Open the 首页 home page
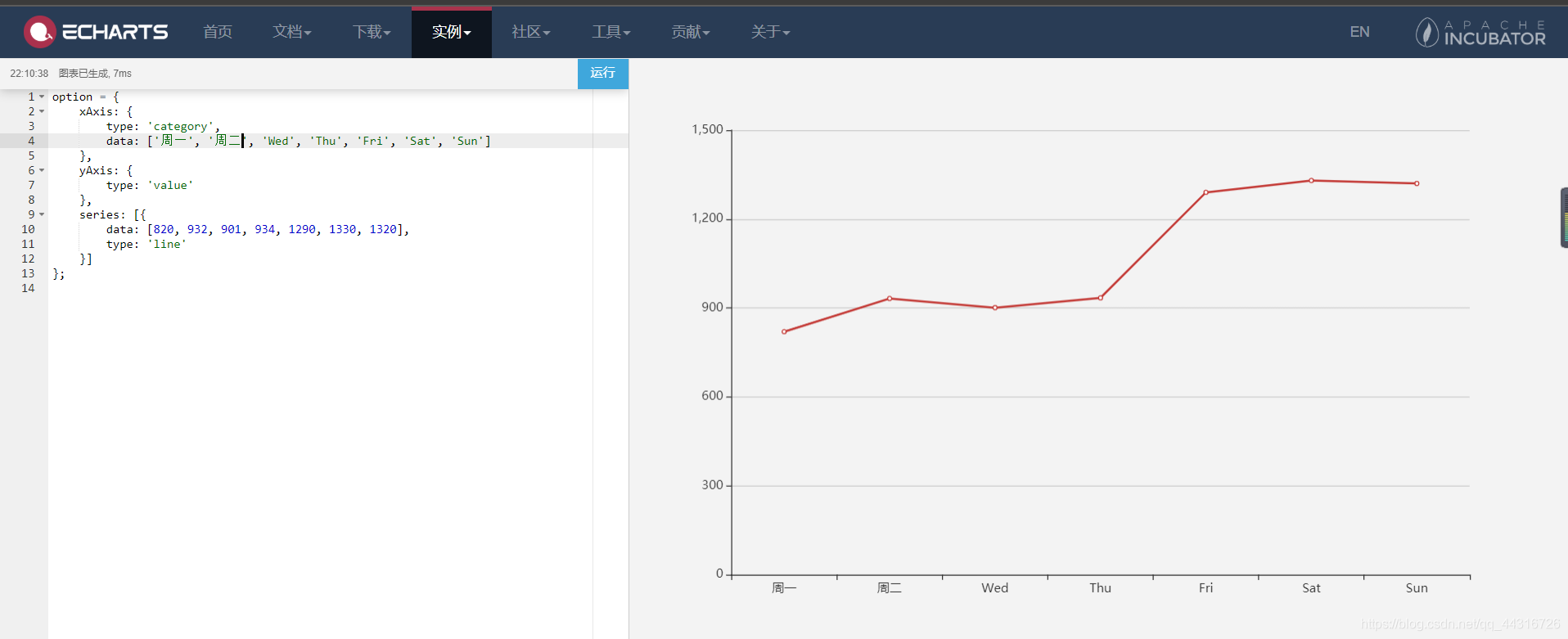 coord(218,32)
